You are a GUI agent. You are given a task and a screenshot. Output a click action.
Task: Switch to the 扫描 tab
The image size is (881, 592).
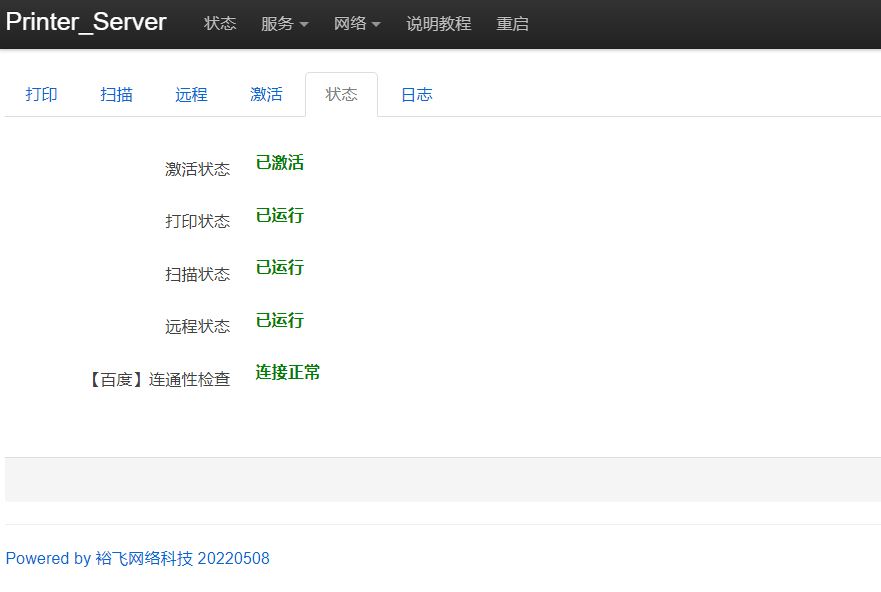pyautogui.click(x=117, y=95)
